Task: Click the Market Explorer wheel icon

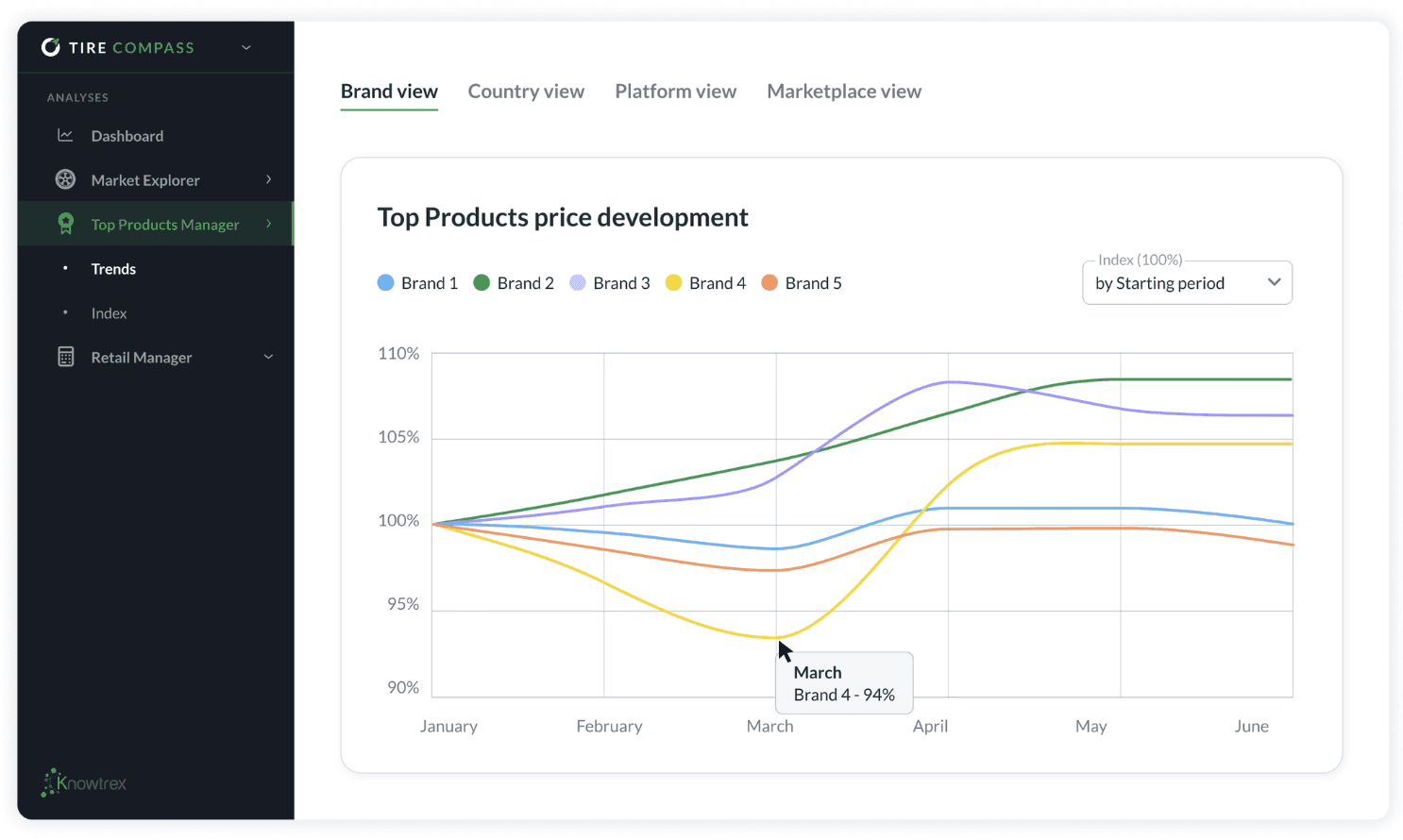Action: pyautogui.click(x=65, y=179)
